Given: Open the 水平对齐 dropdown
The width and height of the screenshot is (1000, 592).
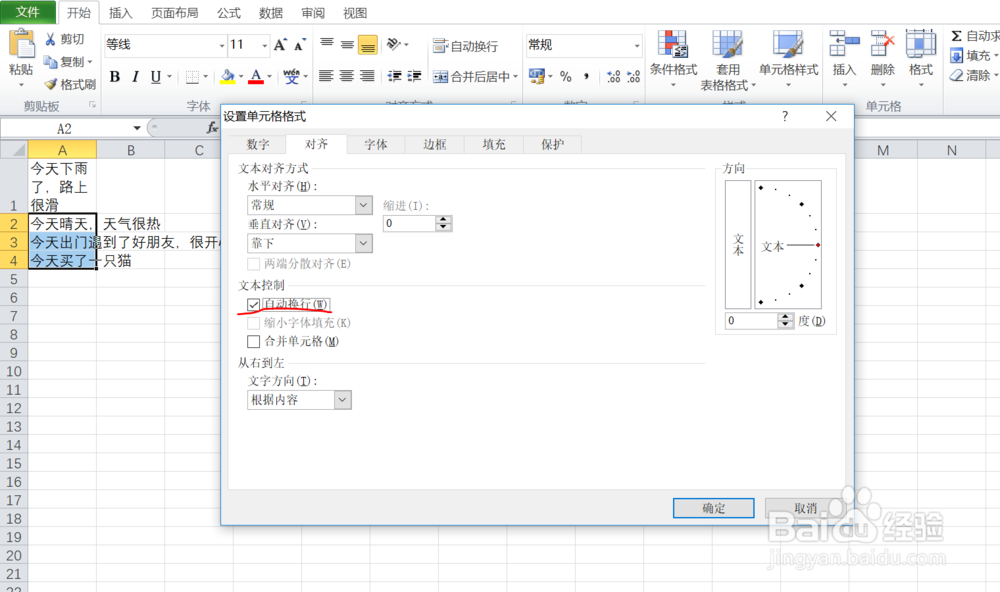Looking at the screenshot, I should [364, 205].
